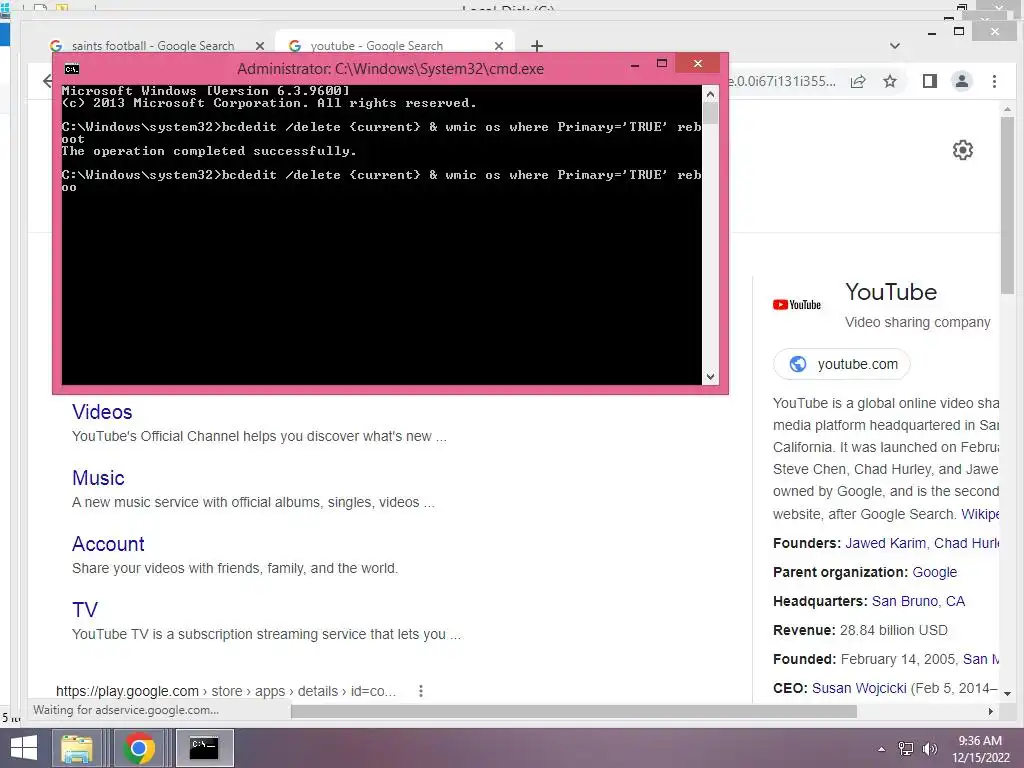This screenshot has height=768, width=1024.
Task: Click the YouTube logo in knowledge panel
Action: 797,304
